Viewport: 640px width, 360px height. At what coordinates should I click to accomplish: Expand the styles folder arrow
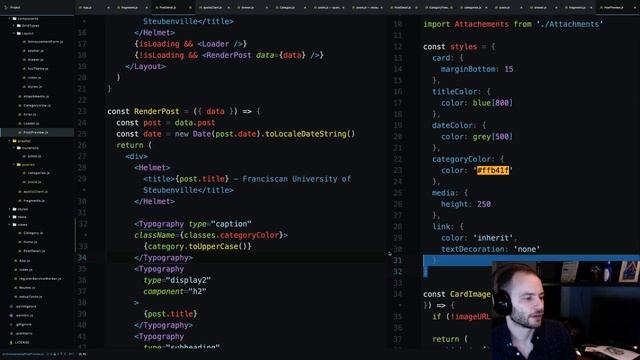[x=9, y=209]
